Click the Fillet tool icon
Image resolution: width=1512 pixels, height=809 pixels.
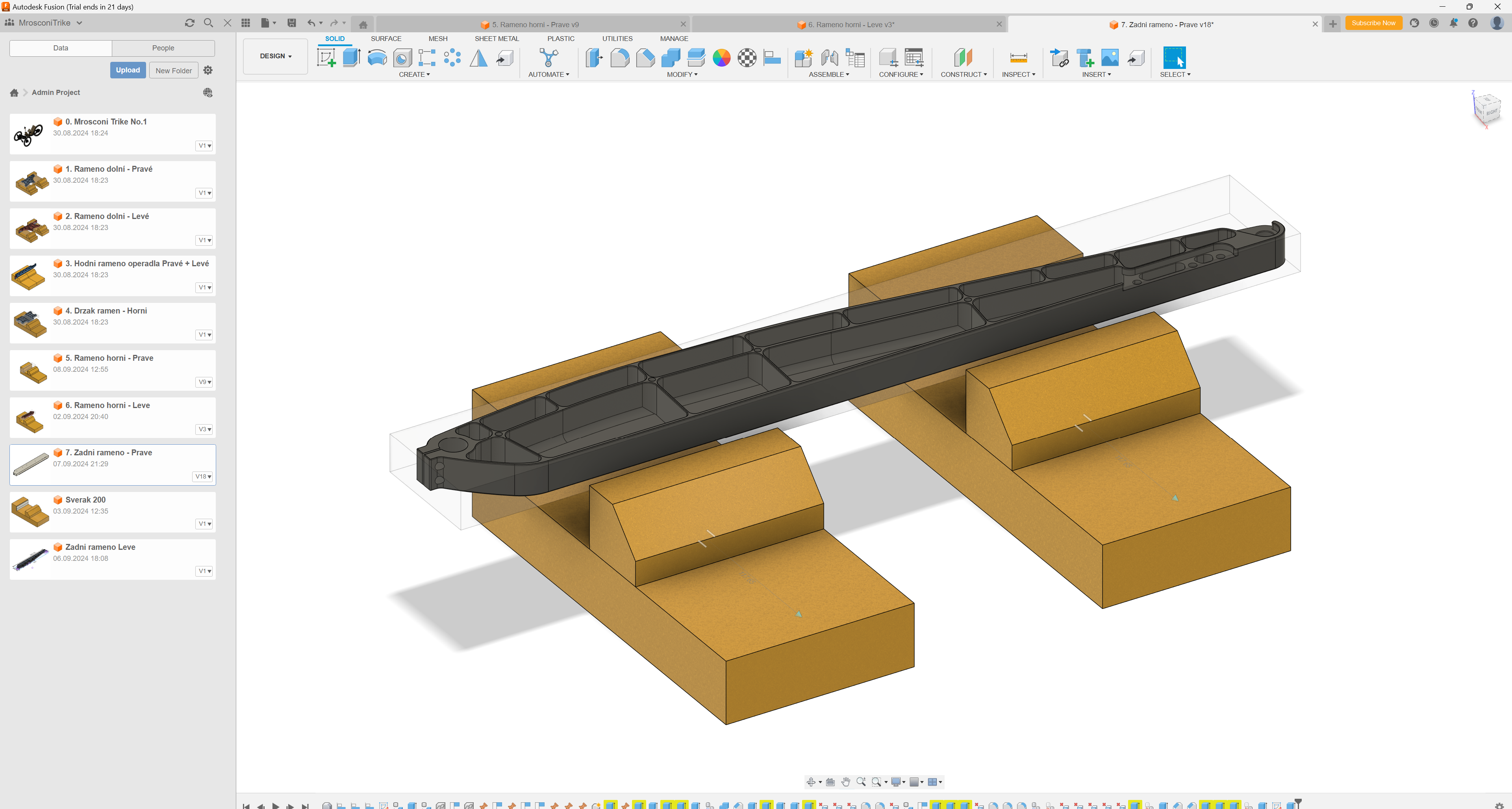(619, 58)
